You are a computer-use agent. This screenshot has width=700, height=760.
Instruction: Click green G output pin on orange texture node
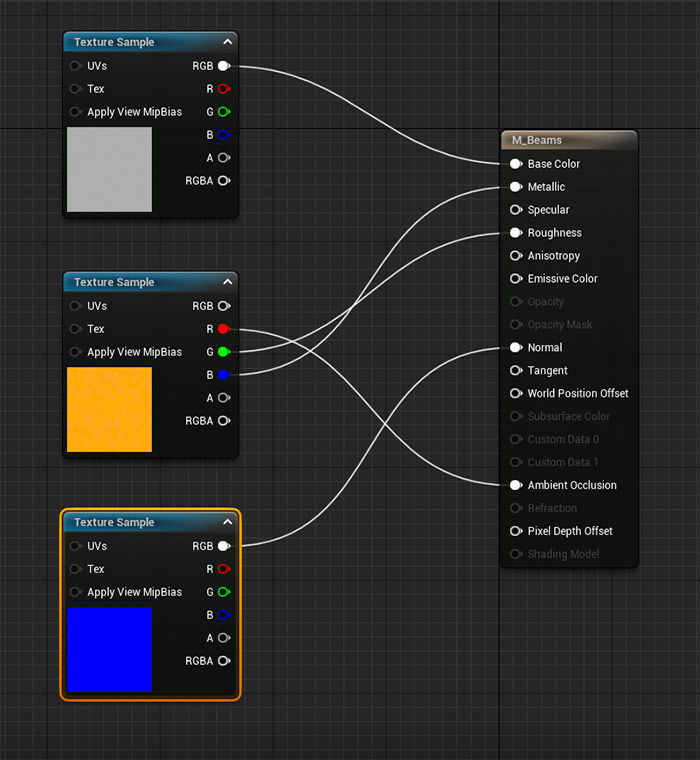[223, 352]
